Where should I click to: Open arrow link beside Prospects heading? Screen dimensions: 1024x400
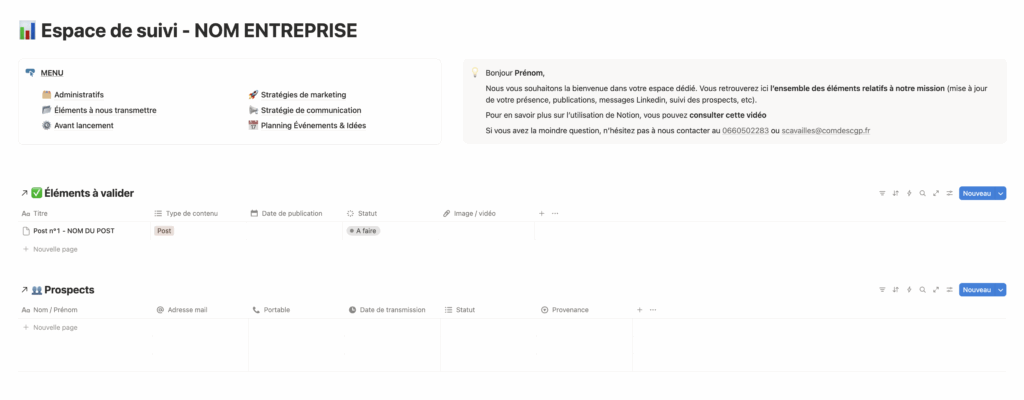23,290
